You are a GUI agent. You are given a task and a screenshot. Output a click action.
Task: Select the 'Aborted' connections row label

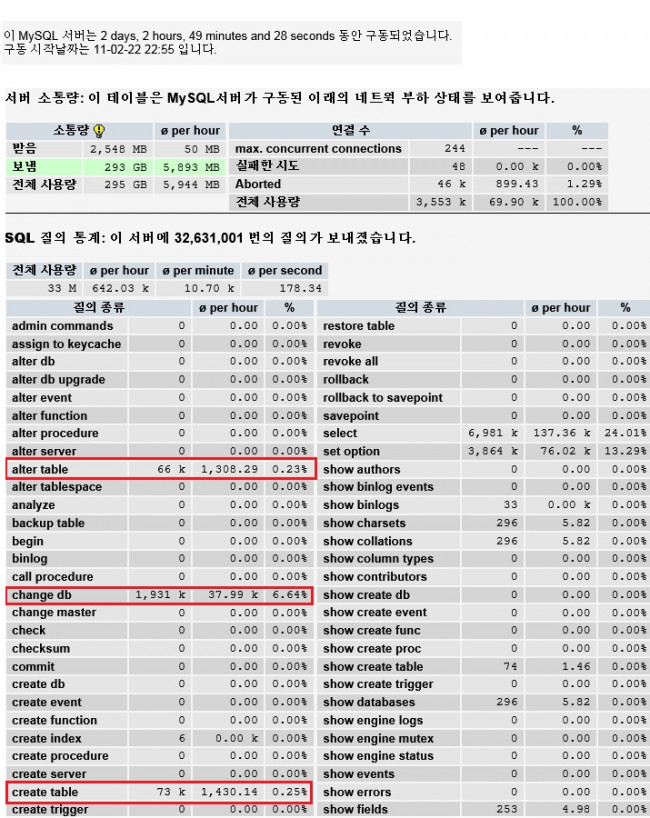click(x=258, y=184)
